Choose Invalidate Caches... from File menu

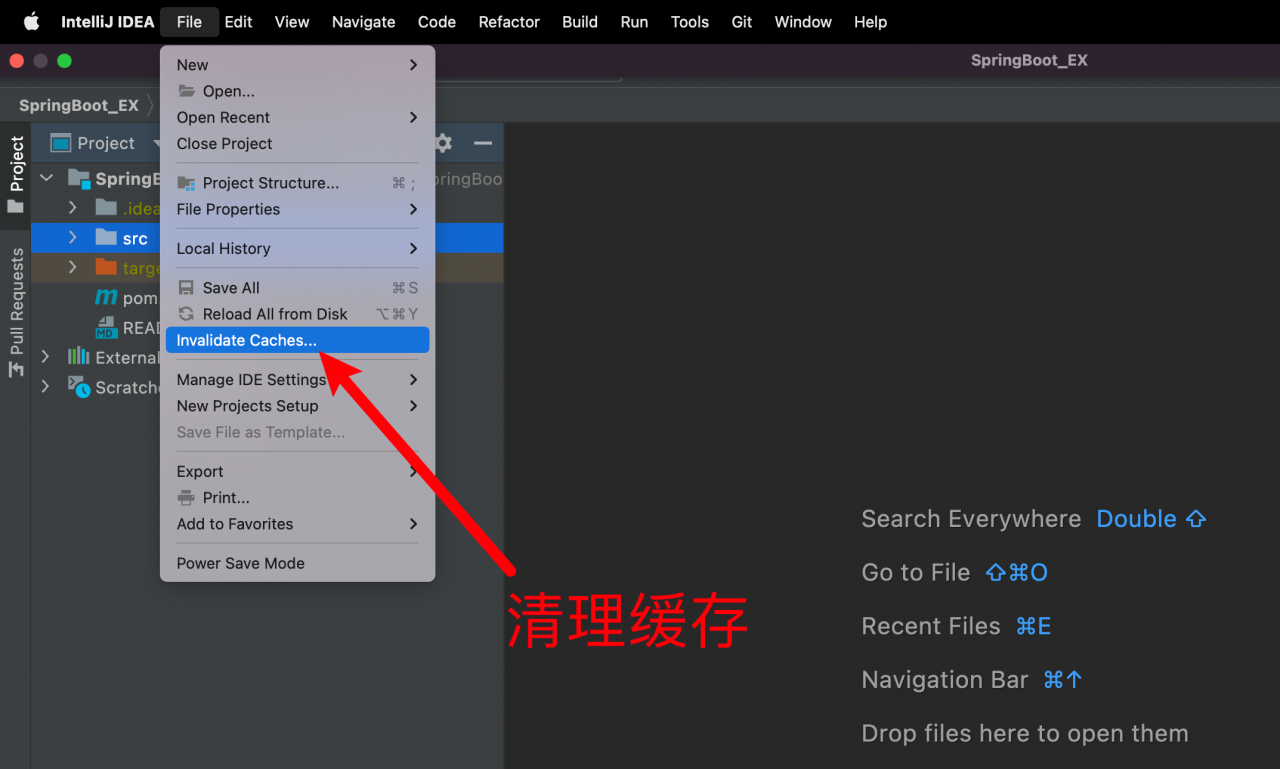click(297, 340)
